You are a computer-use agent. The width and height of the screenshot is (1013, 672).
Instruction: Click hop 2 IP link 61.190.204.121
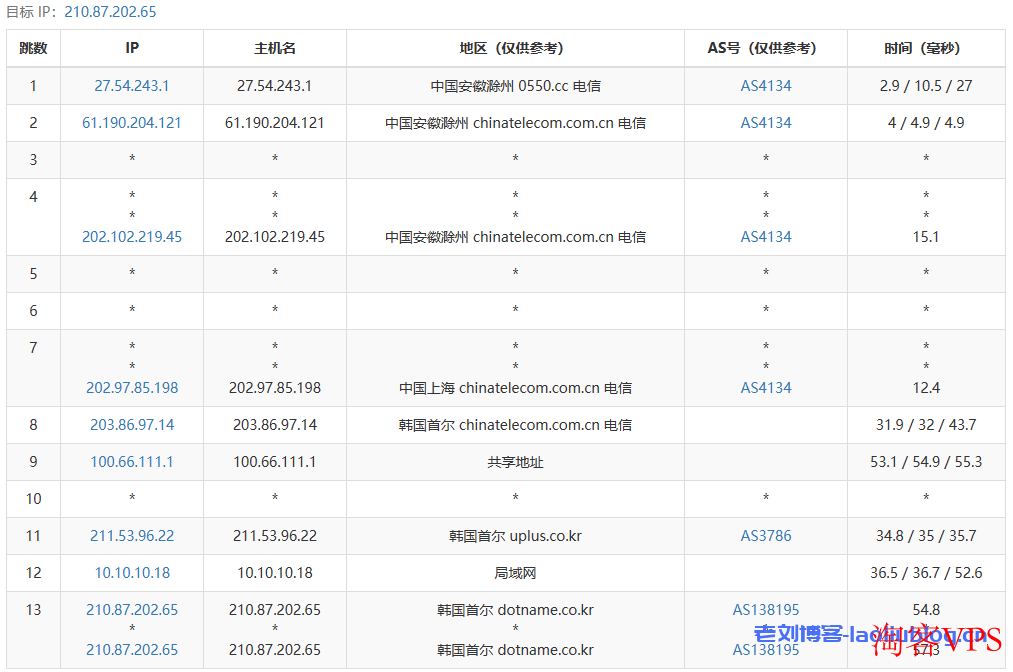click(132, 123)
